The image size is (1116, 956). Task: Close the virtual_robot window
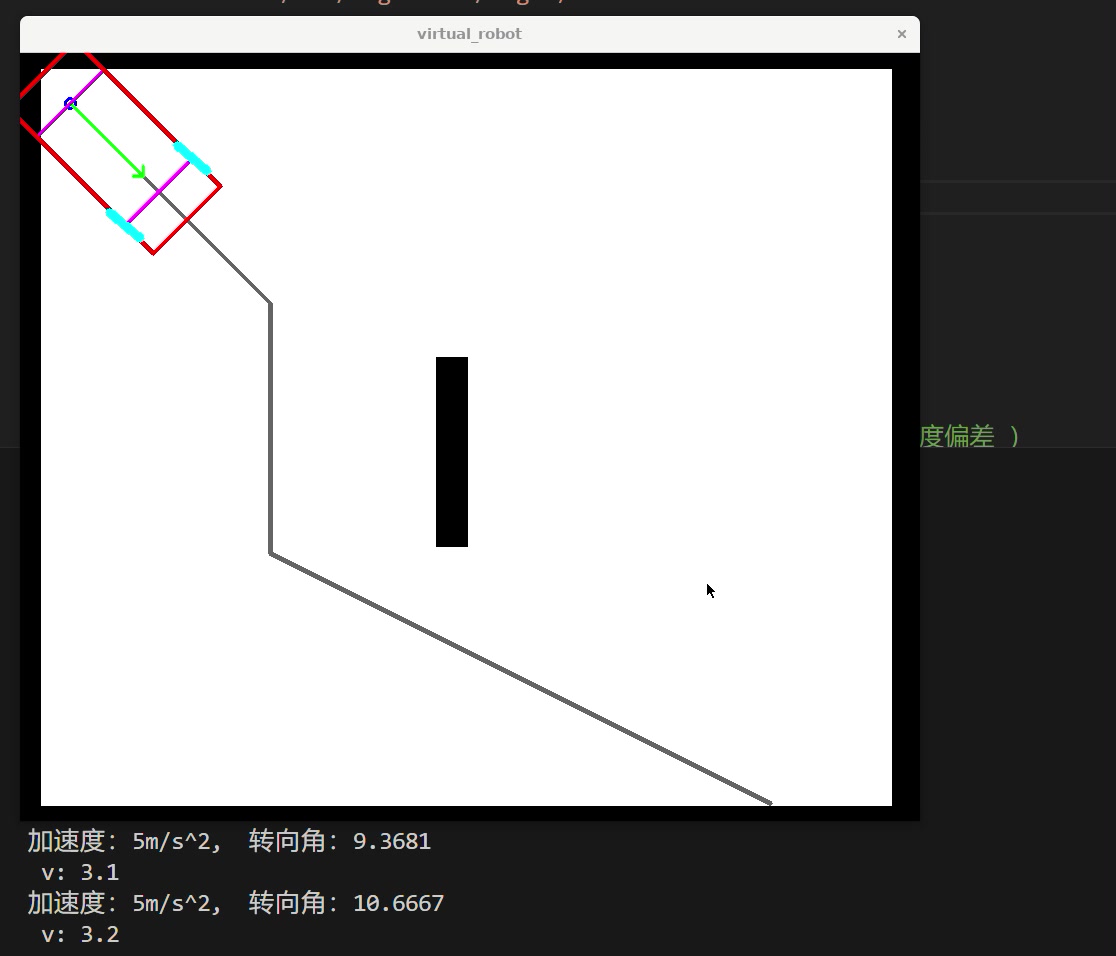pos(901,34)
